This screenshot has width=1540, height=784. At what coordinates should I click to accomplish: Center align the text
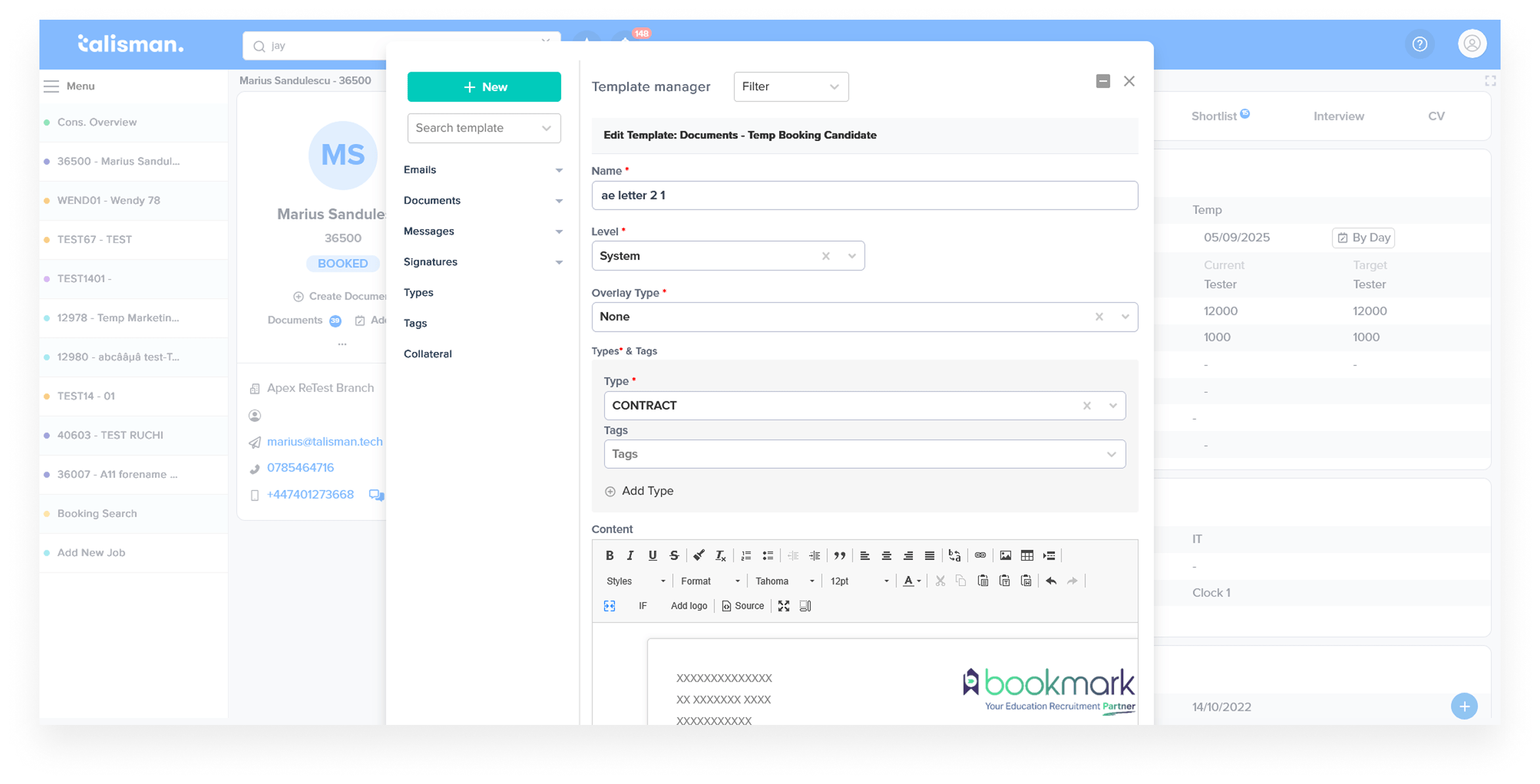[886, 555]
